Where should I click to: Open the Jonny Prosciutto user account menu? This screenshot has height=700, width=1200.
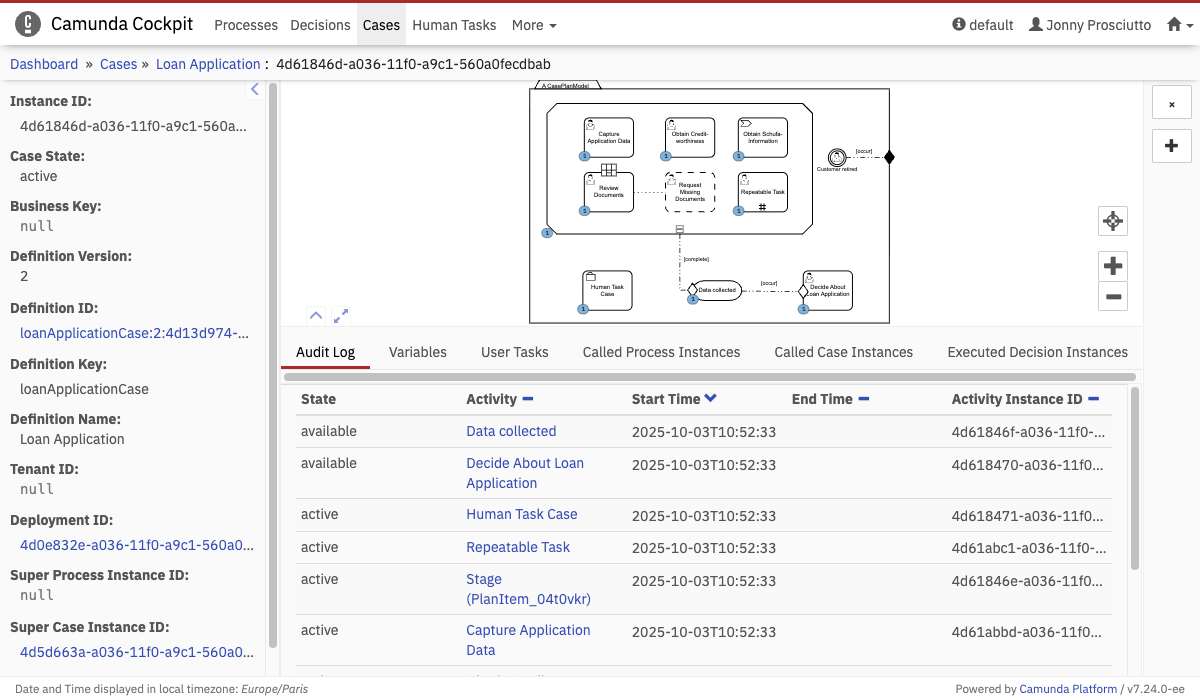1090,25
